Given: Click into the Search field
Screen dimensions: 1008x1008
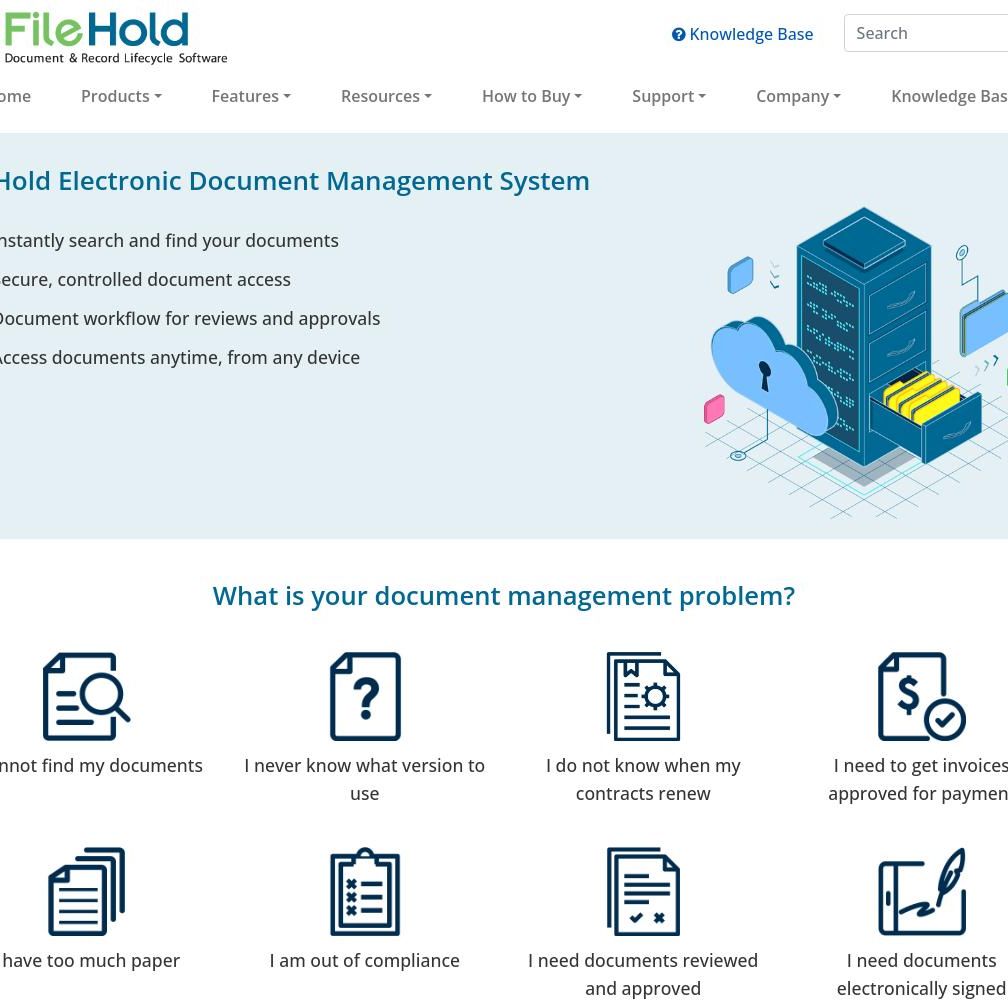Looking at the screenshot, I should 926,33.
